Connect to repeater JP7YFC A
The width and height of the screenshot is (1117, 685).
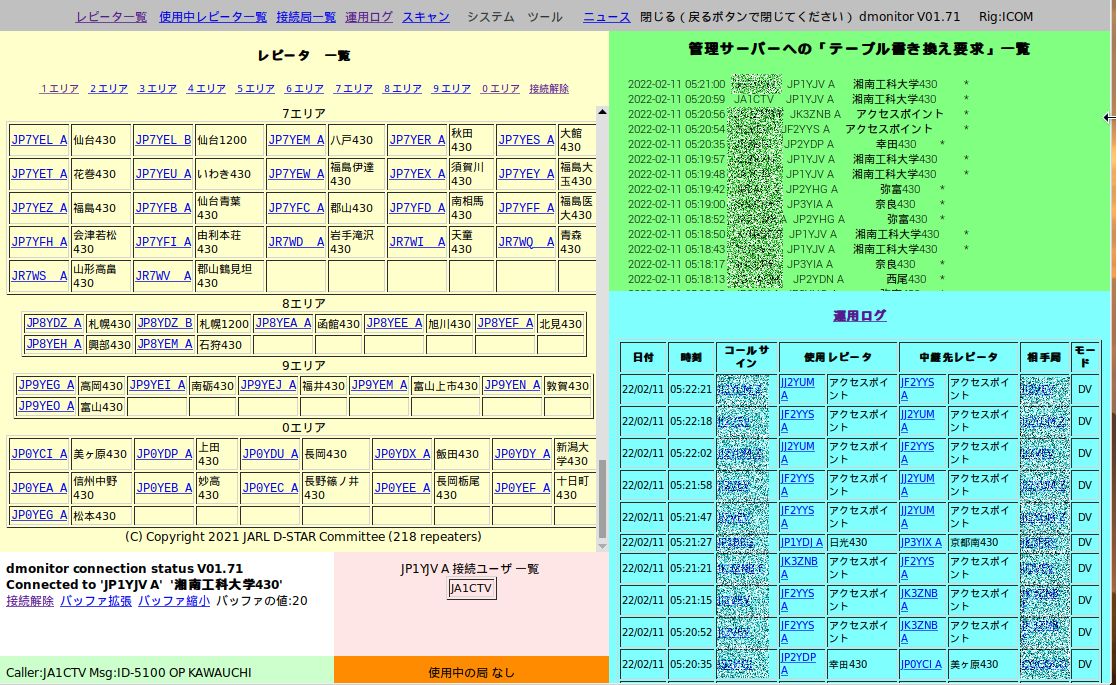(296, 207)
